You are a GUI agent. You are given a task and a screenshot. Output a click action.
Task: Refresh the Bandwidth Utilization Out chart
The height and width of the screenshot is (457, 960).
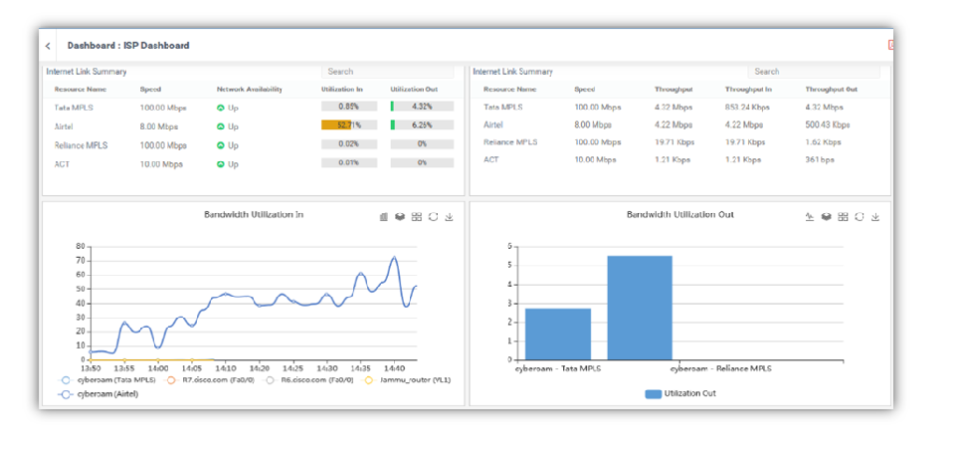pyautogui.click(x=859, y=217)
